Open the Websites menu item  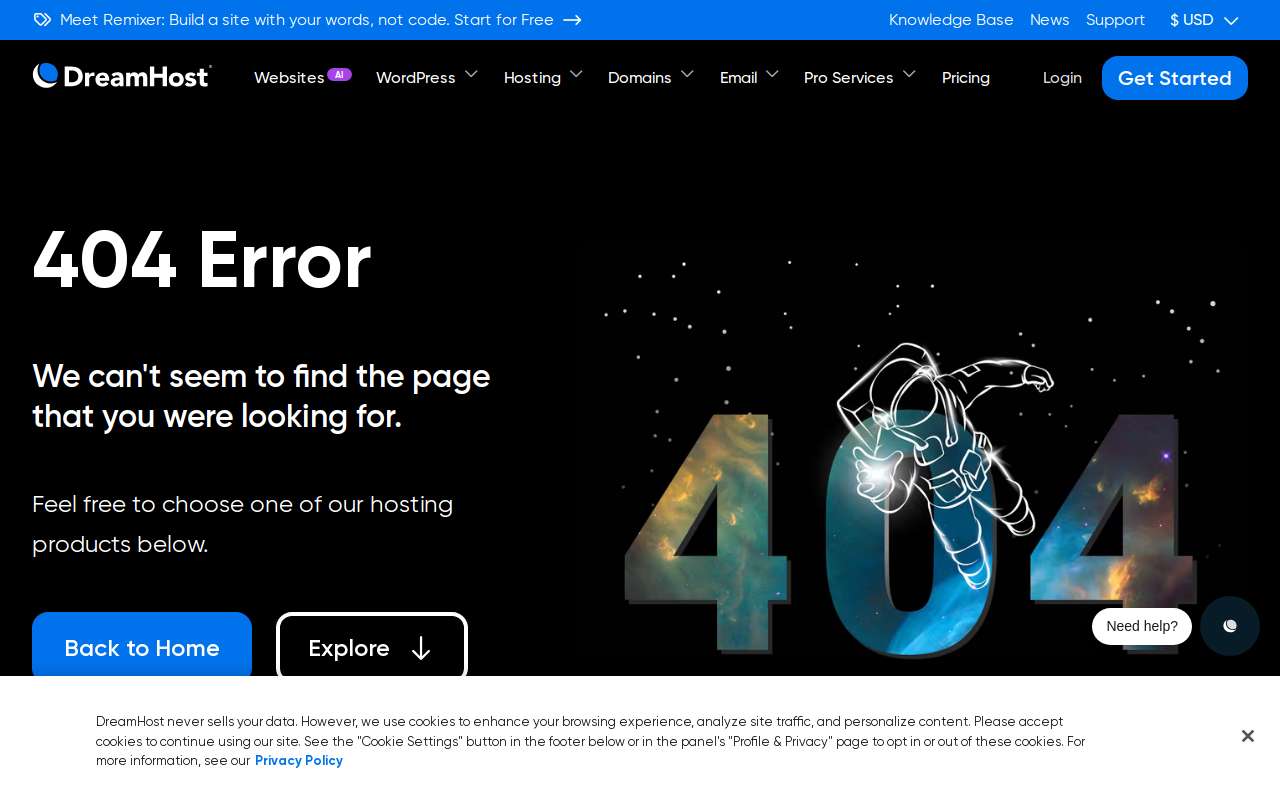click(x=289, y=78)
